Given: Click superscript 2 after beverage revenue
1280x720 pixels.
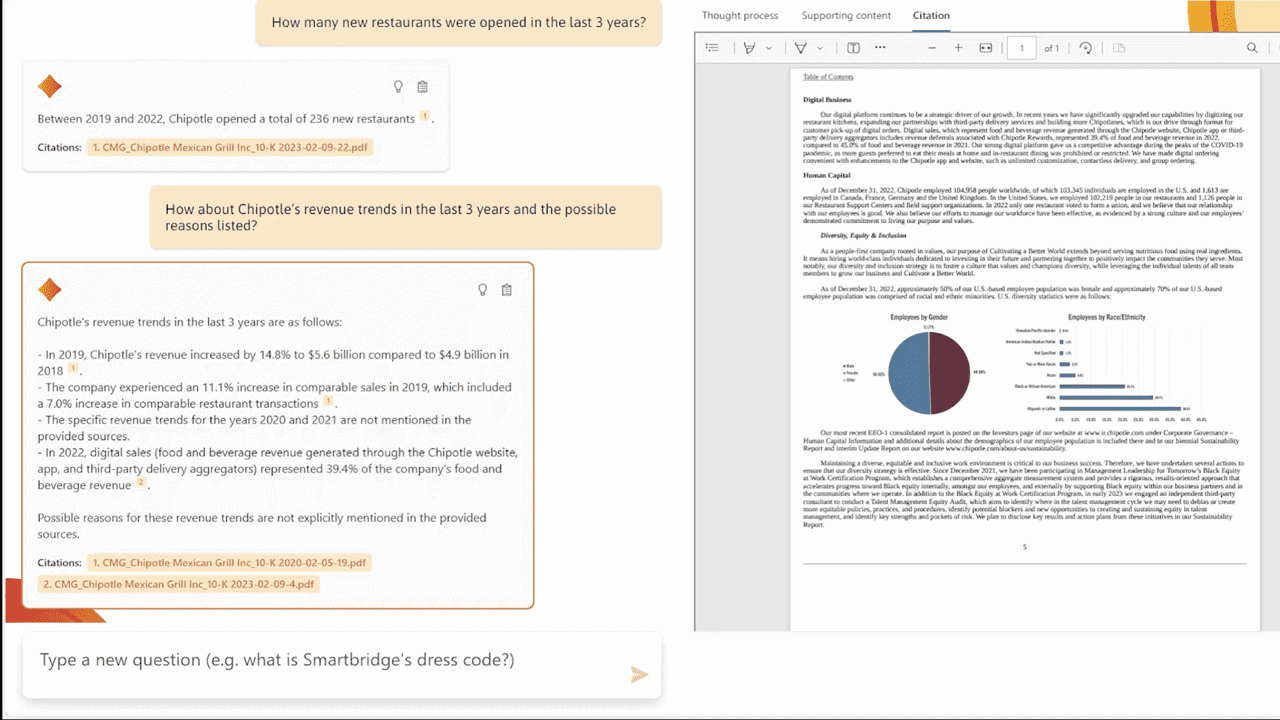Looking at the screenshot, I should (141, 483).
